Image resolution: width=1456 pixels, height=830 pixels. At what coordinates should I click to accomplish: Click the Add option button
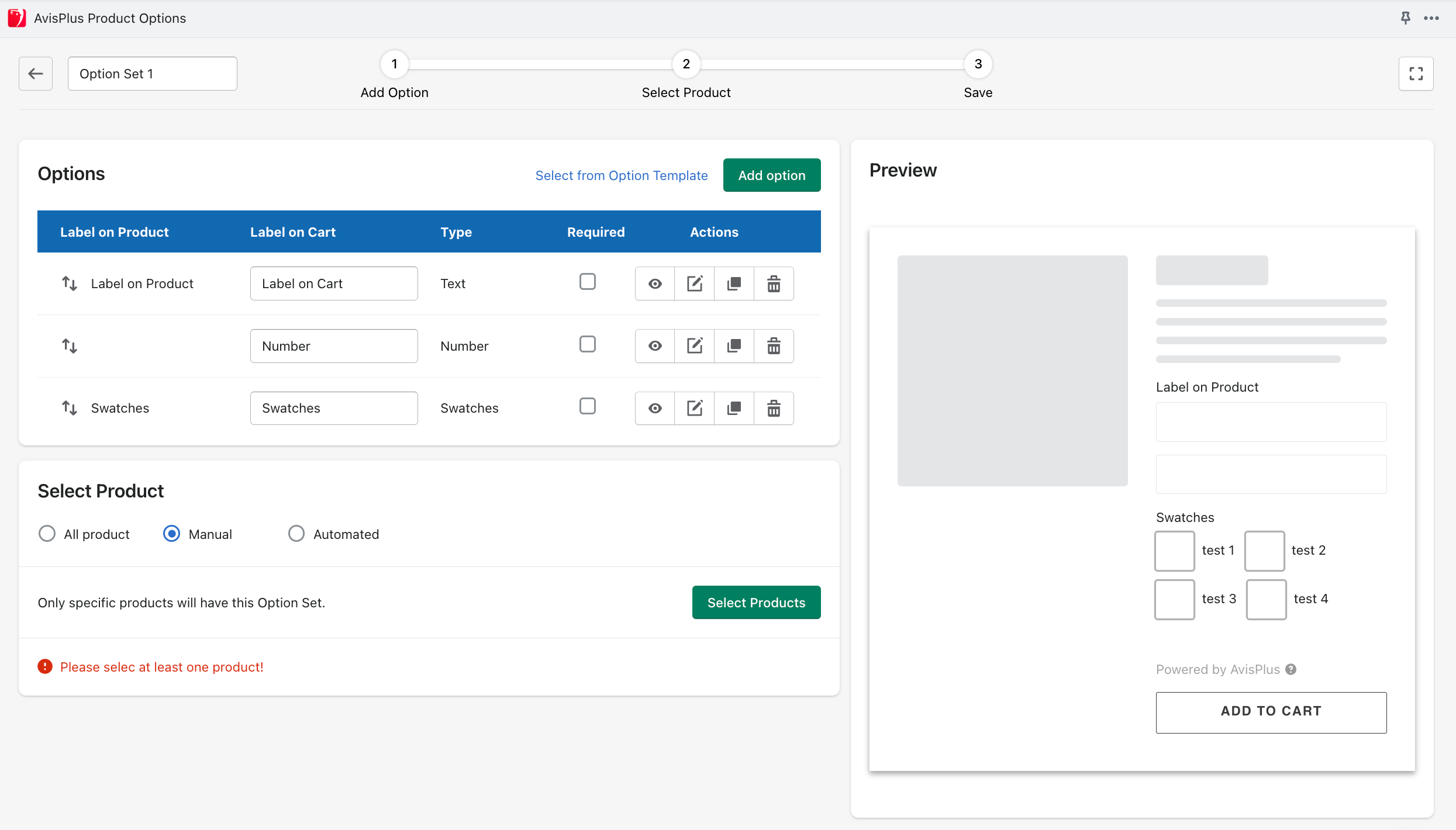pos(771,175)
